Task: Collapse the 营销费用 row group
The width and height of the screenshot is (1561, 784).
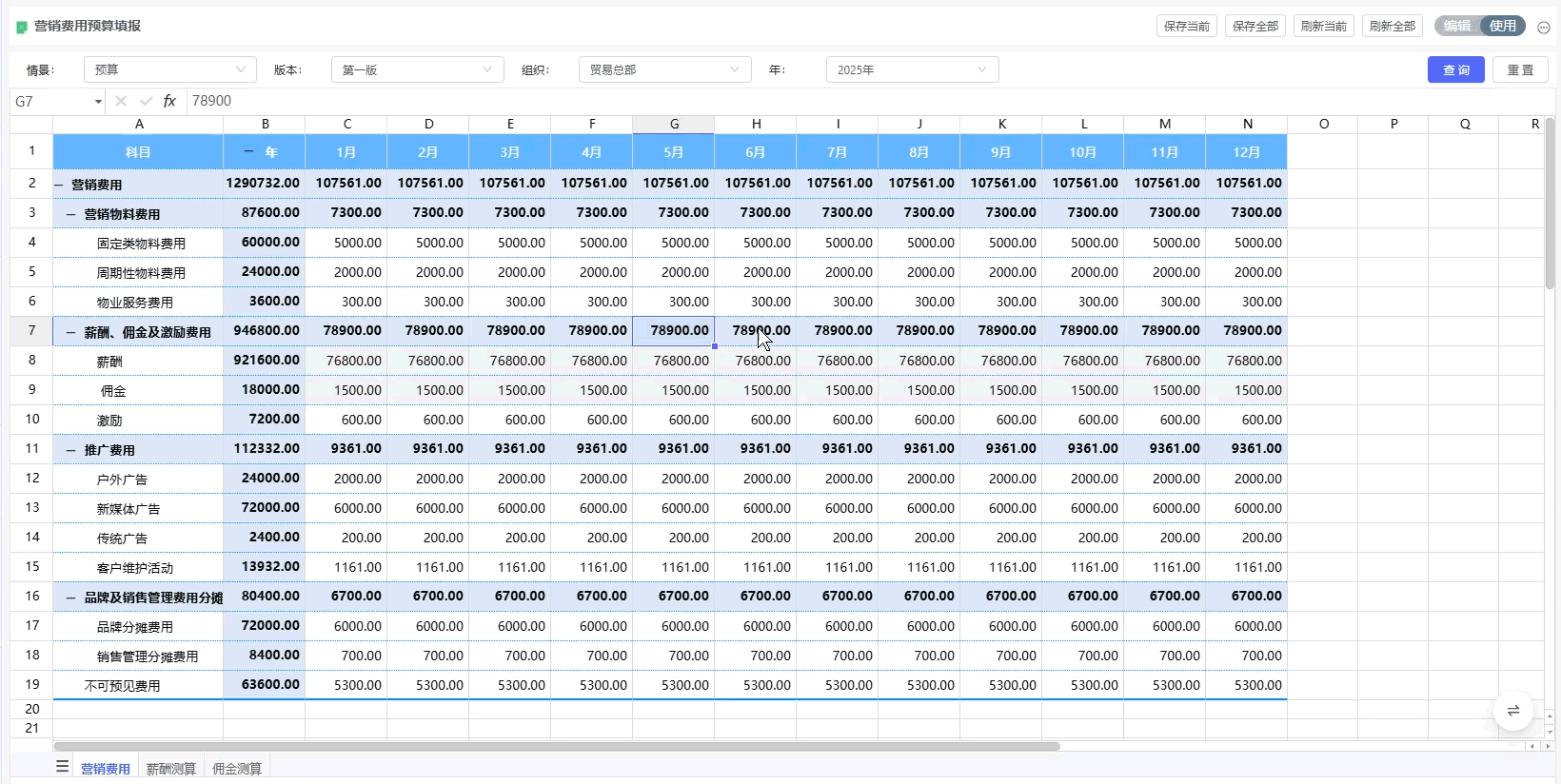Action: (x=59, y=185)
